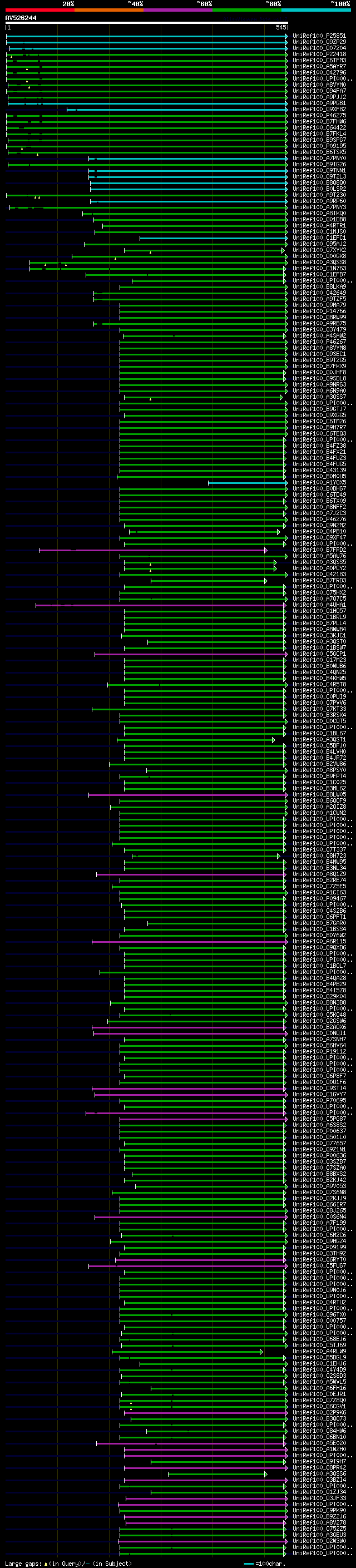Click hit label UniRef100_Q01DB8

tap(319, 219)
